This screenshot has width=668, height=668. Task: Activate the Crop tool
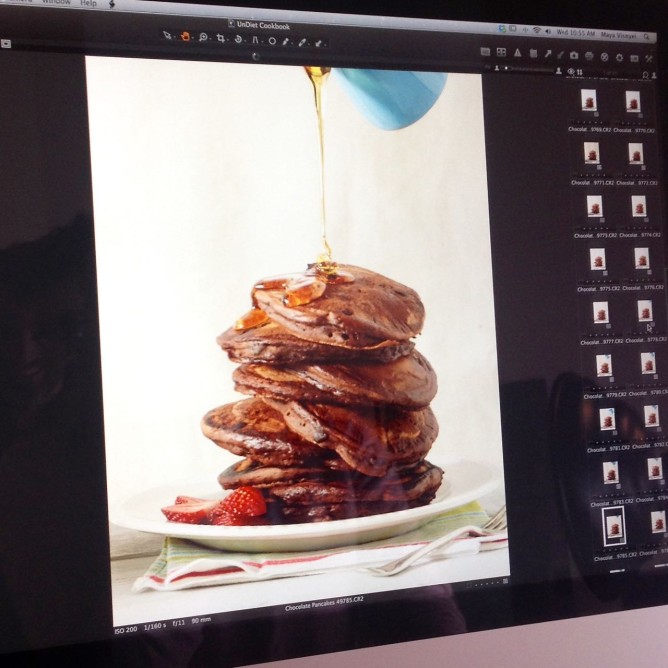pos(221,39)
